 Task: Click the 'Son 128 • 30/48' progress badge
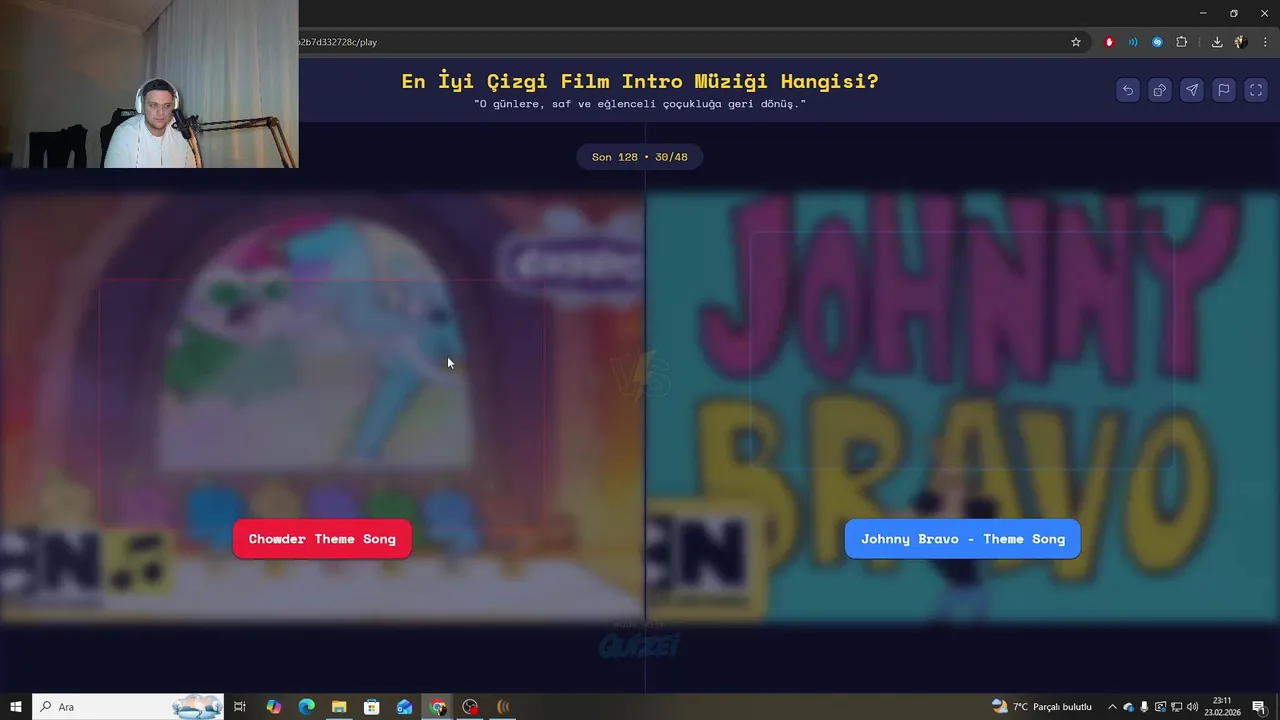640,157
